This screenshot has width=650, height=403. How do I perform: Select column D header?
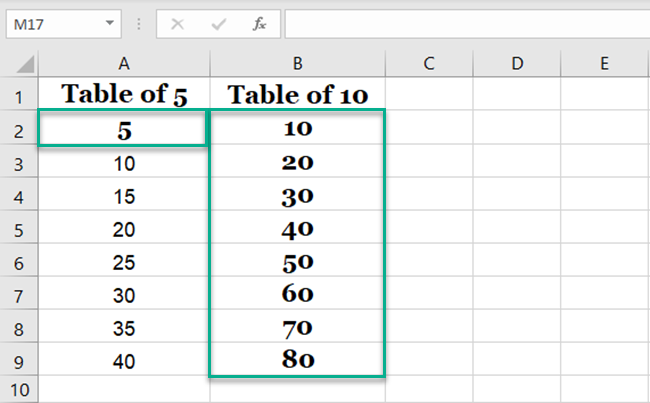516,63
